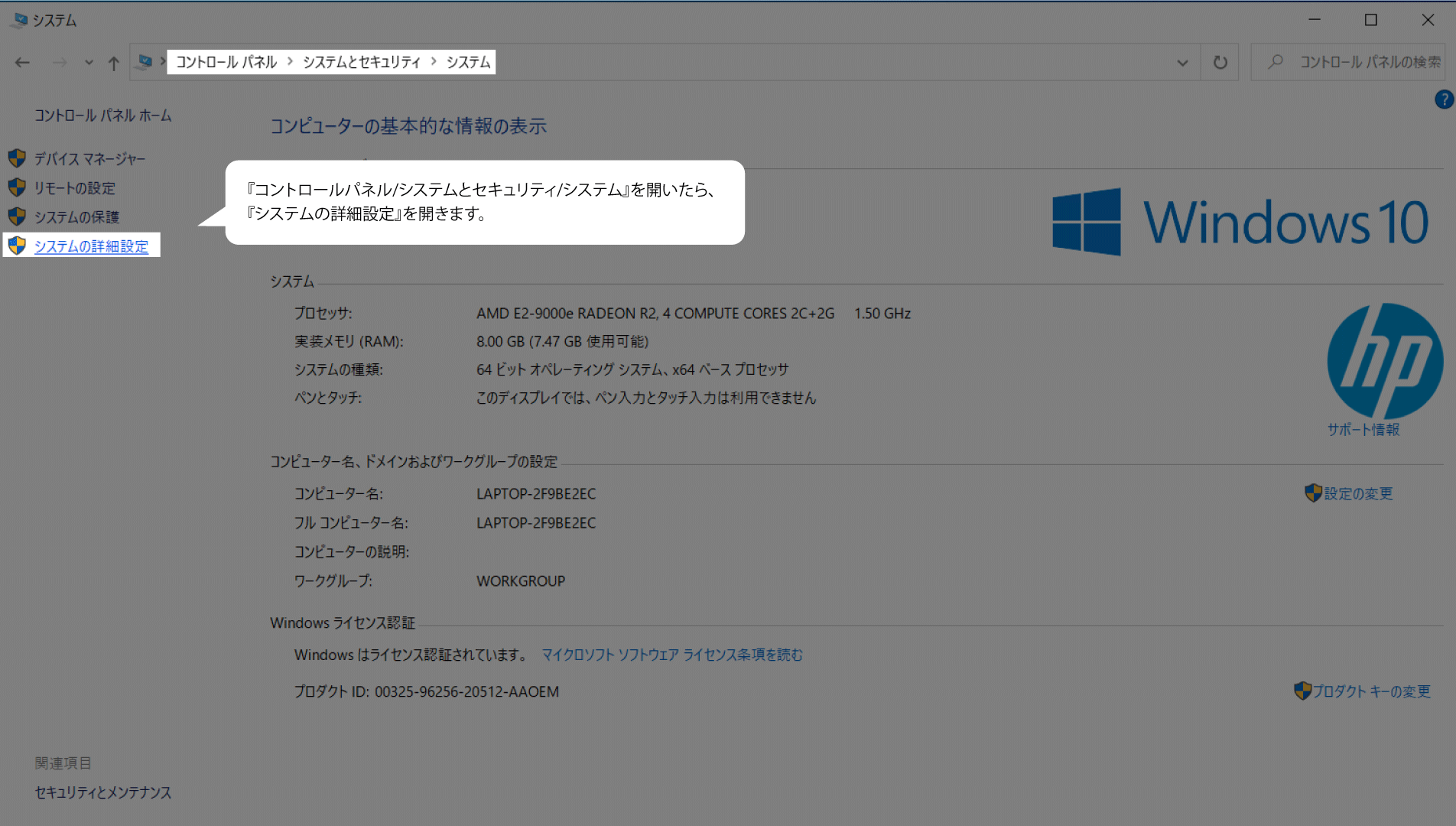
Task: Go to コントロール パネル ホーム
Action: coord(102,115)
